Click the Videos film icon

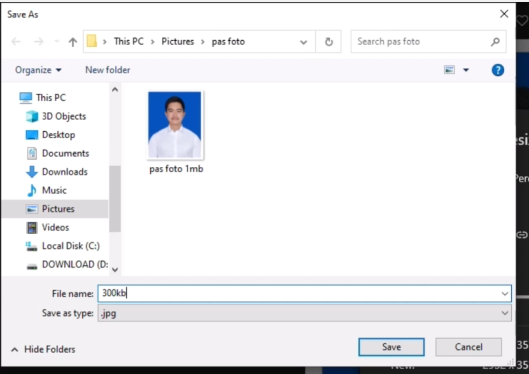(x=32, y=228)
